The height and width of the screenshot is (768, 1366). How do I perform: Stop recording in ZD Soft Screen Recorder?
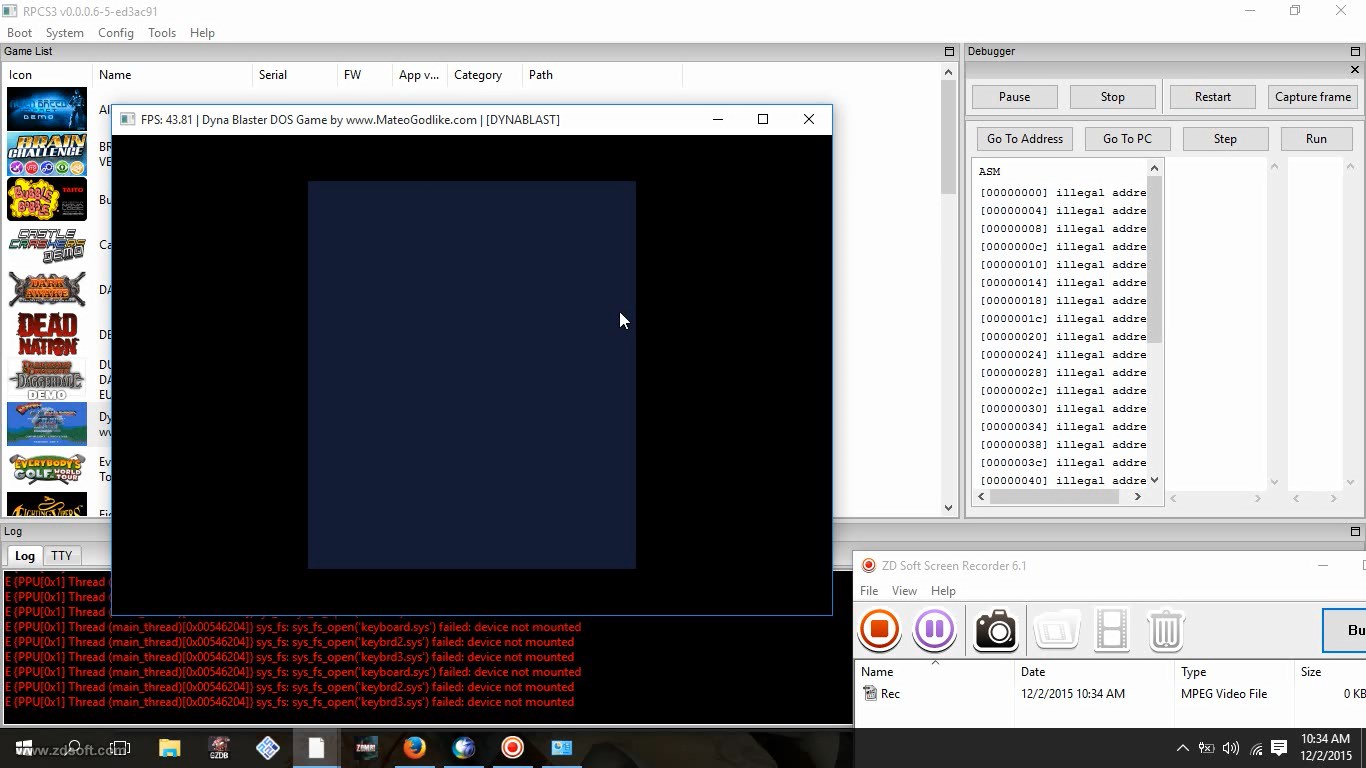point(880,630)
